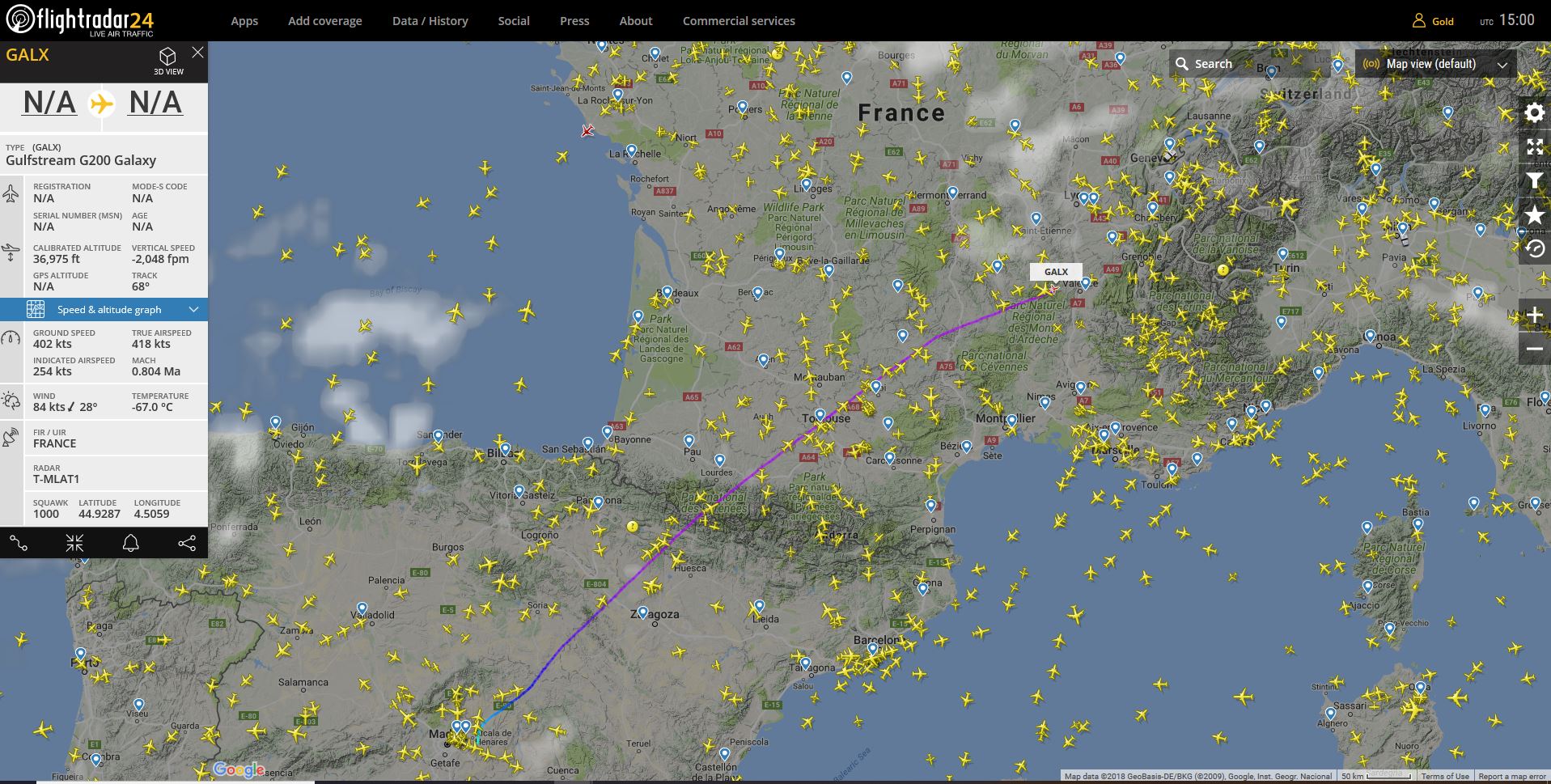Click the Bordeaux airport pin
This screenshot has height=784, width=1551.
[x=667, y=291]
